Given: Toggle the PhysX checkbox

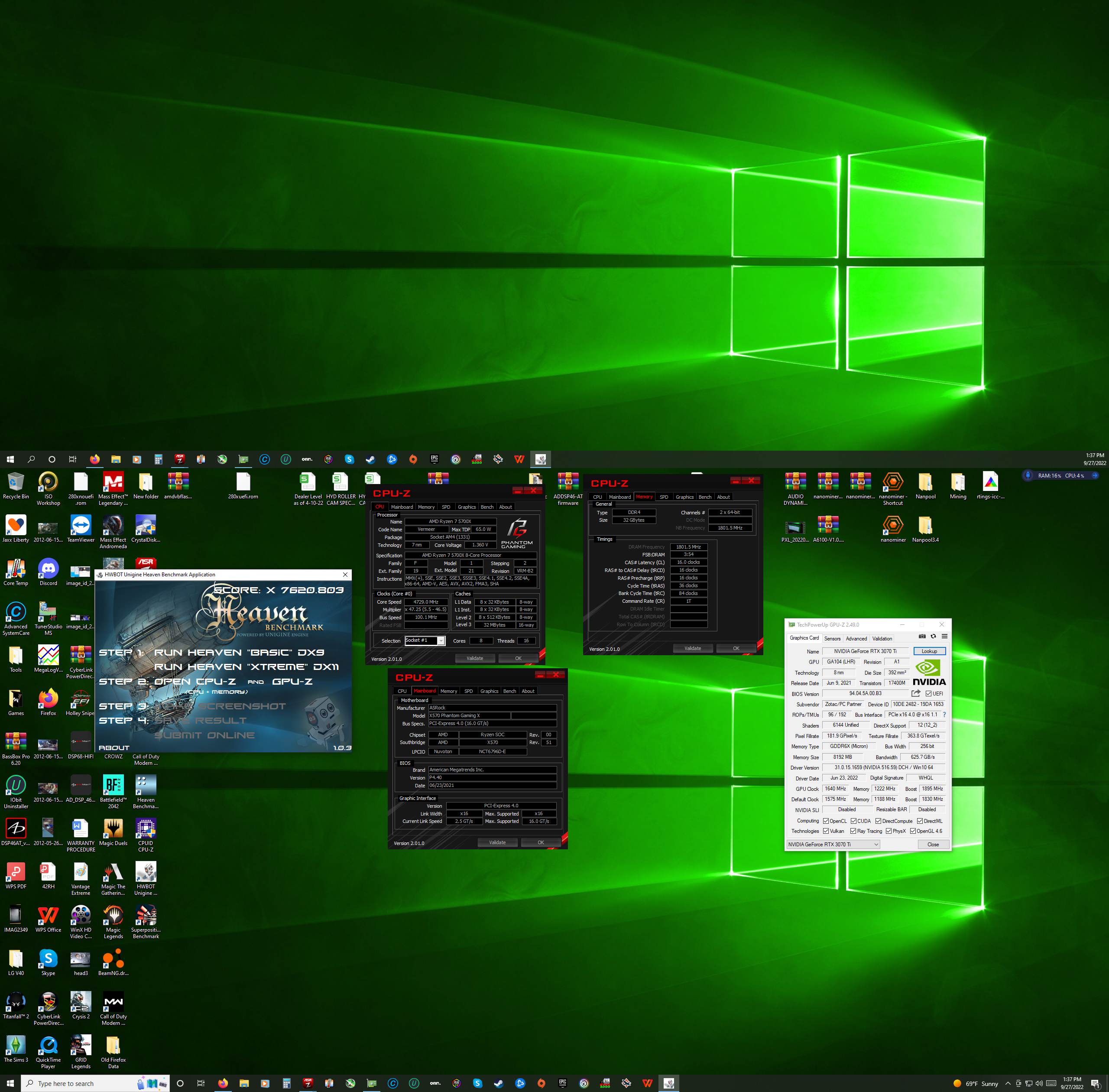Looking at the screenshot, I should click(889, 831).
